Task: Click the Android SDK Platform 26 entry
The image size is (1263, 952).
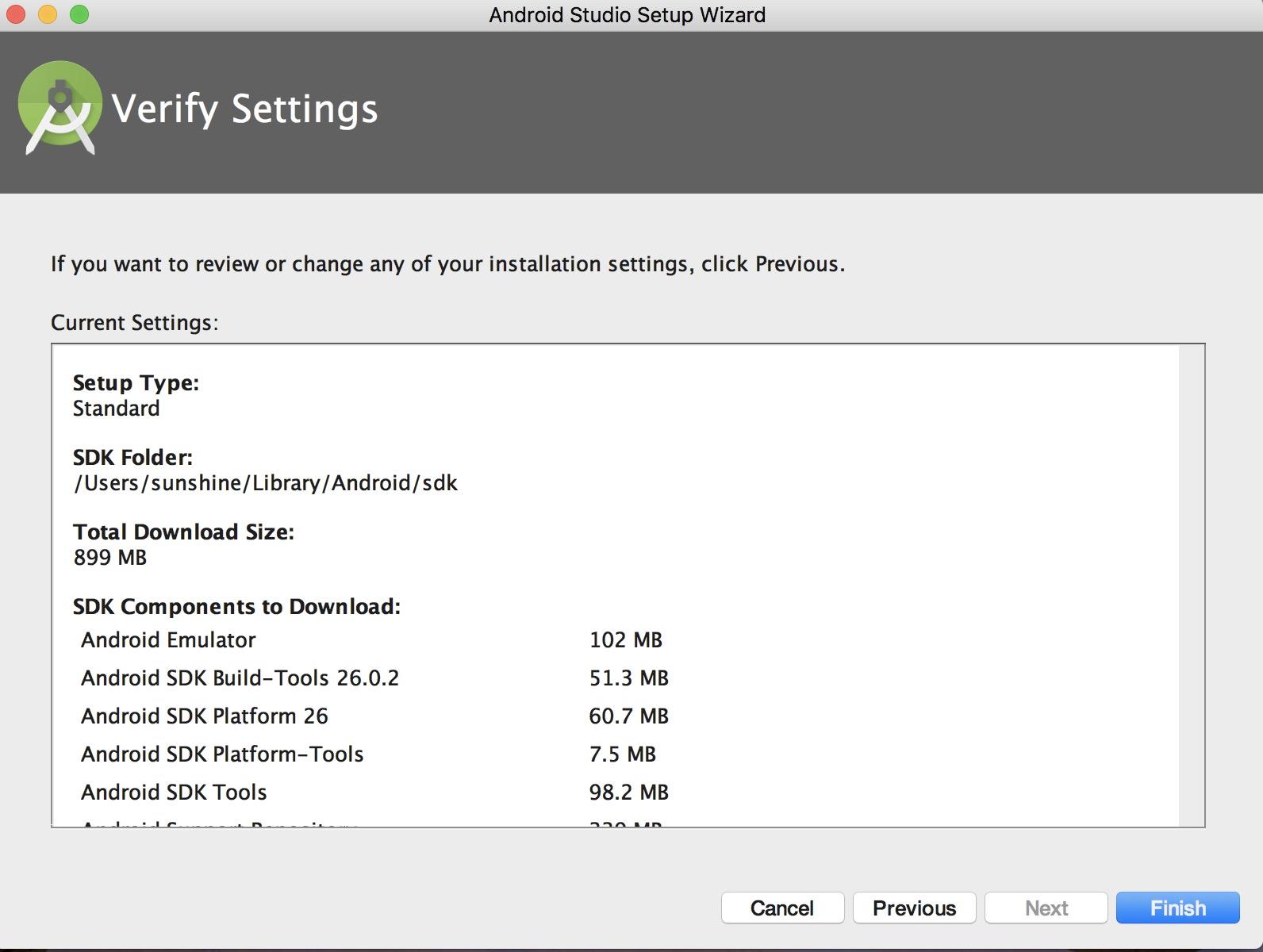Action: click(204, 716)
